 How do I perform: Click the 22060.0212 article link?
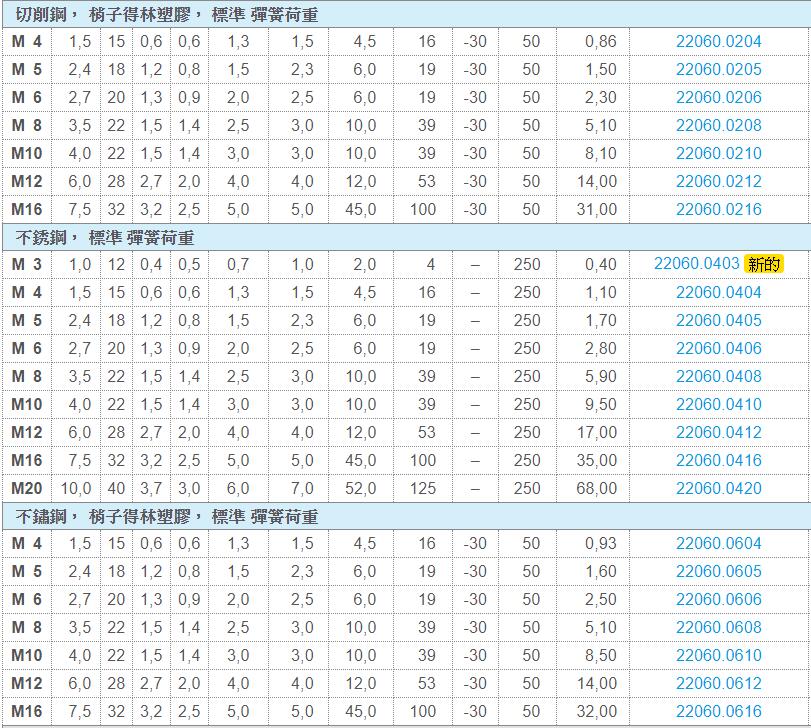click(x=718, y=182)
